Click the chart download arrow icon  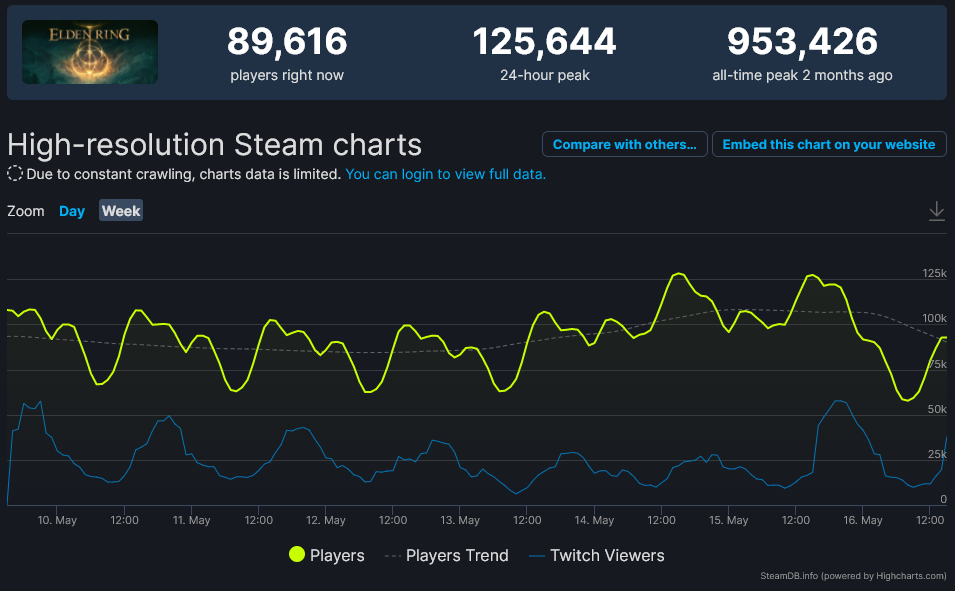(x=936, y=211)
